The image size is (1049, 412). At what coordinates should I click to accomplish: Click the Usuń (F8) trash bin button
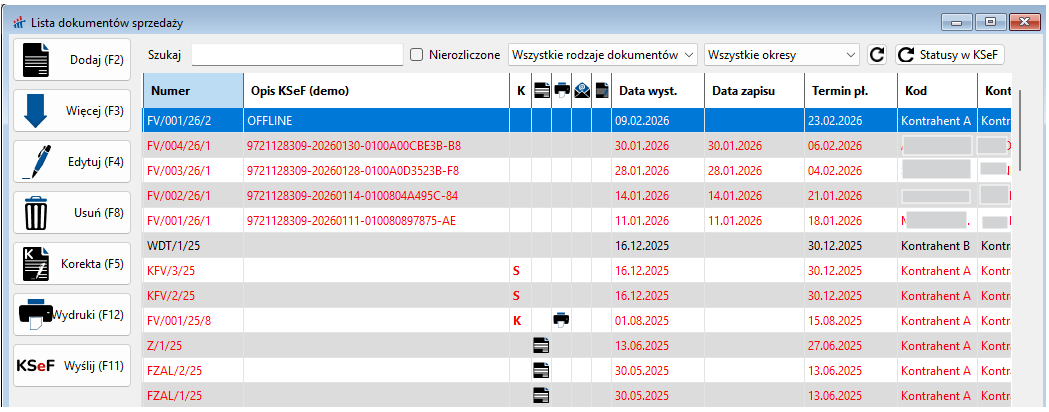[71, 213]
